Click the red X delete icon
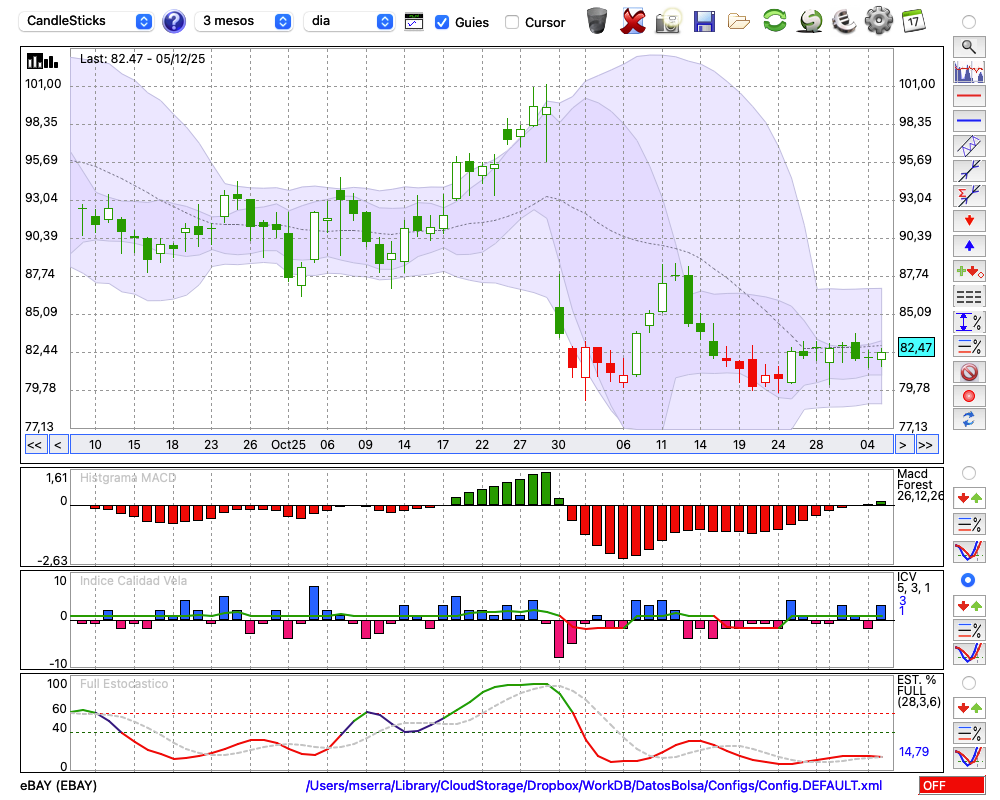 [x=632, y=21]
